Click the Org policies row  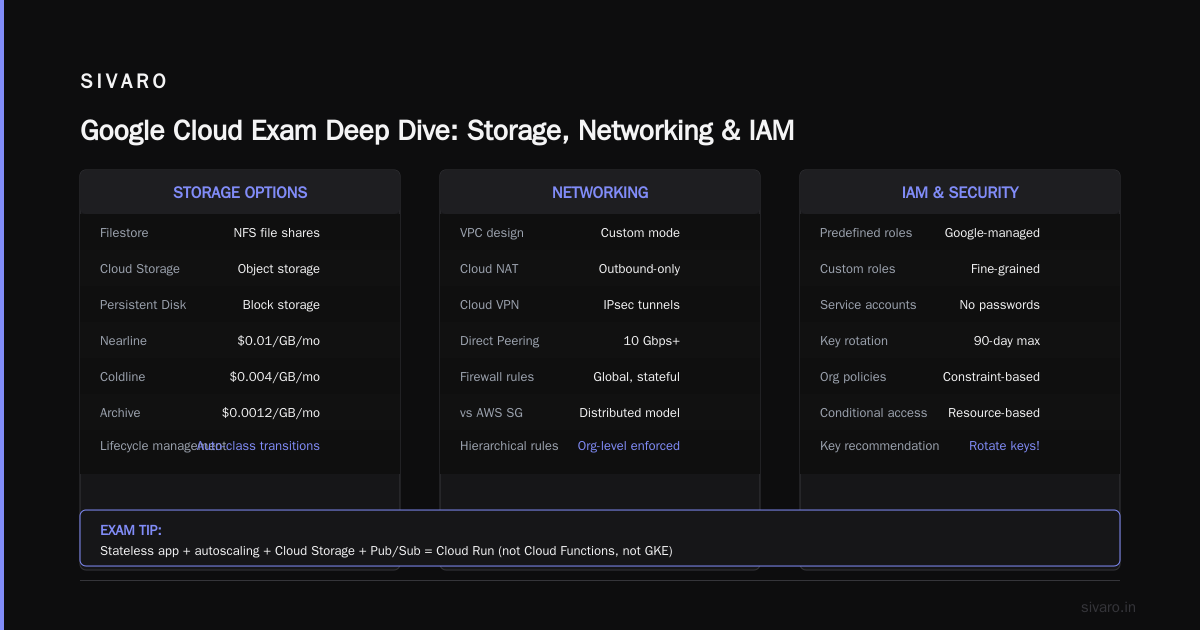(960, 377)
